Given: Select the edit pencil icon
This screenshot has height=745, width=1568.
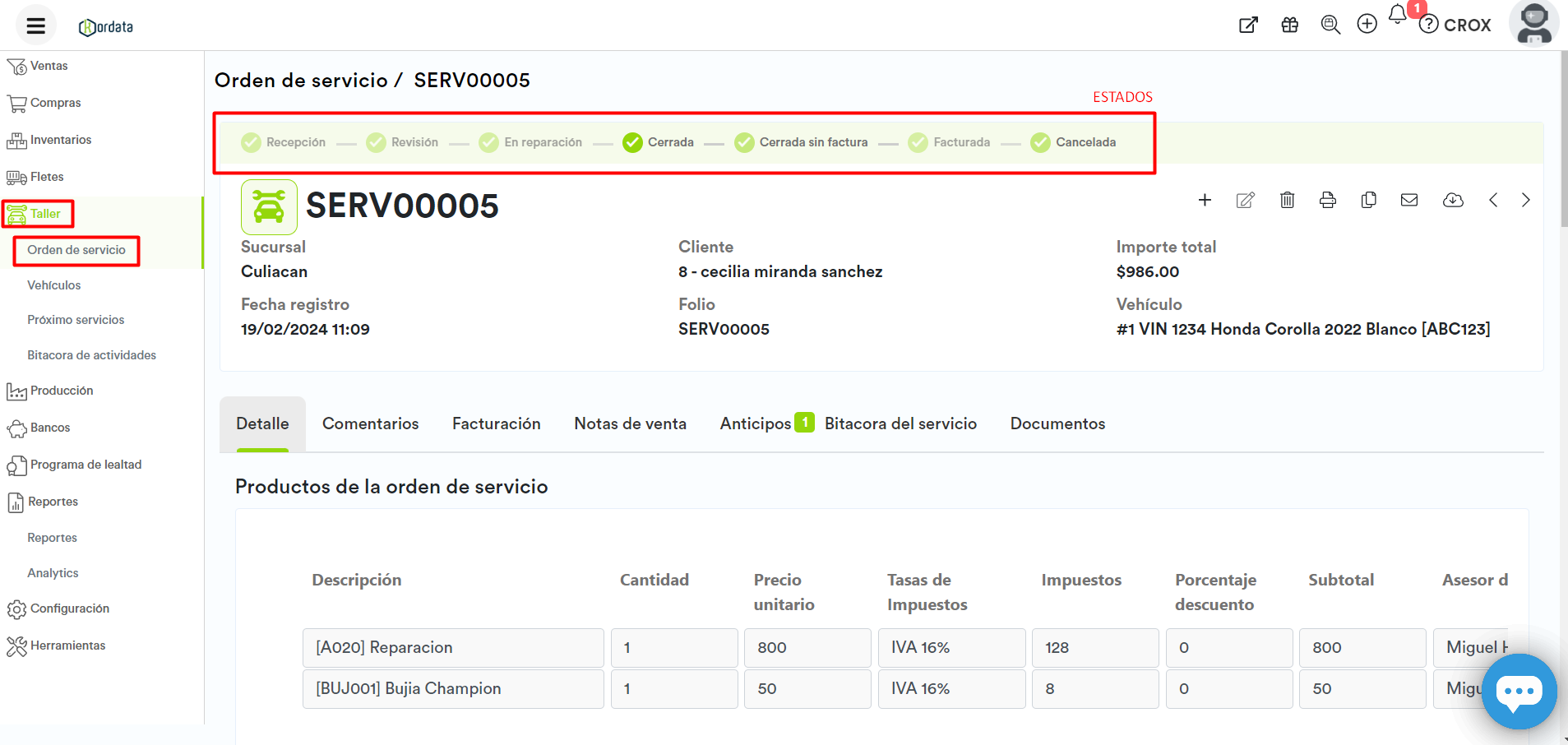Looking at the screenshot, I should coord(1245,200).
